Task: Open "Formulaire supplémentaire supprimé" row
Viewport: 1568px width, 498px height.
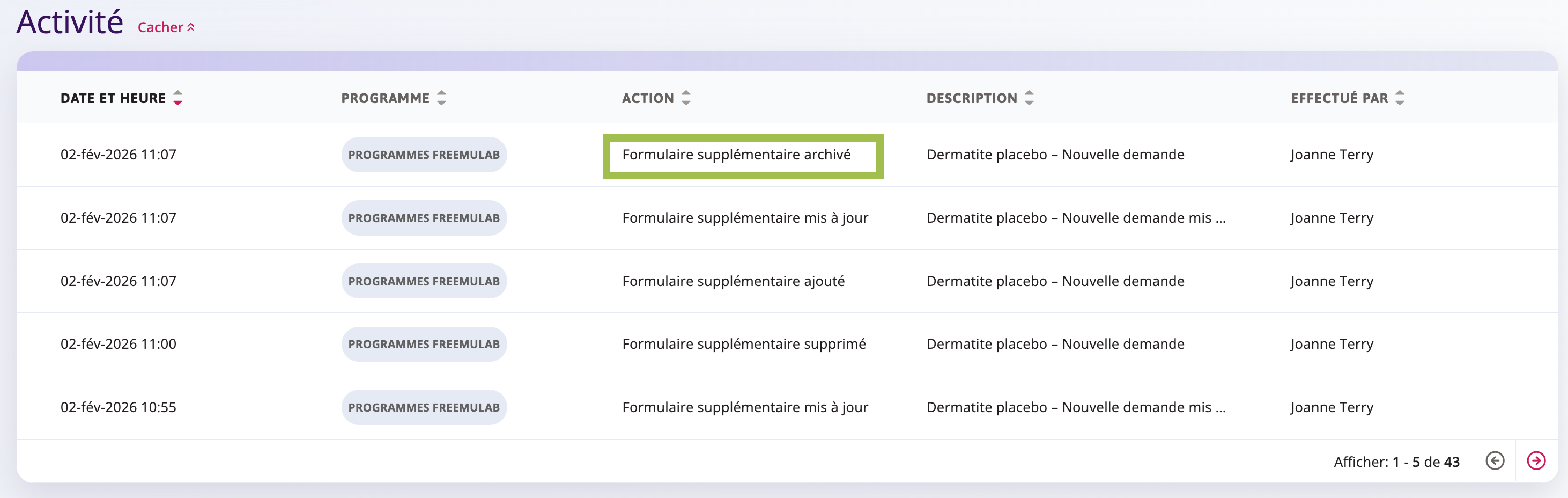Action: tap(743, 344)
